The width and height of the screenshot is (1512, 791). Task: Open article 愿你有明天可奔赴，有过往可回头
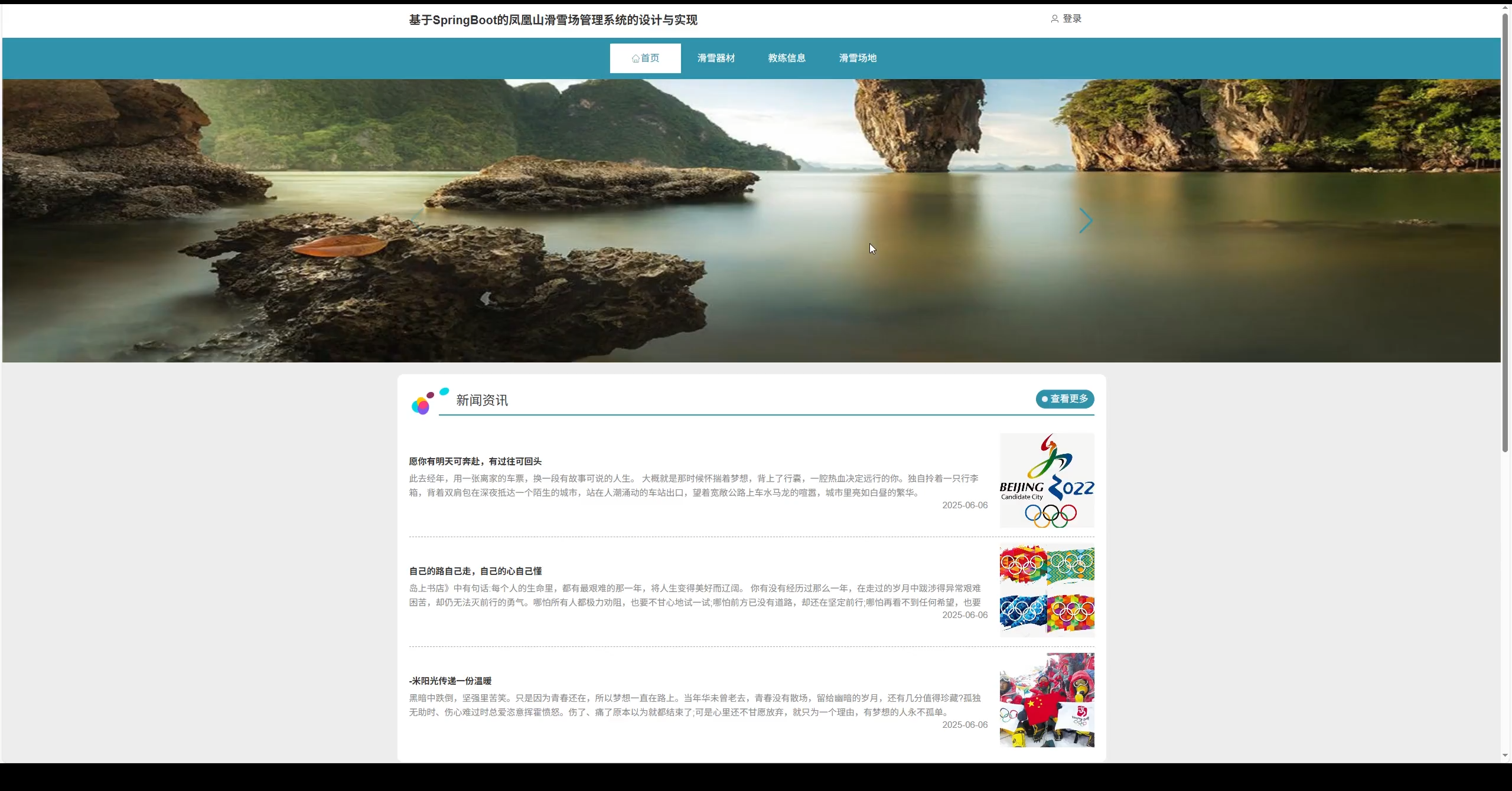coord(475,462)
